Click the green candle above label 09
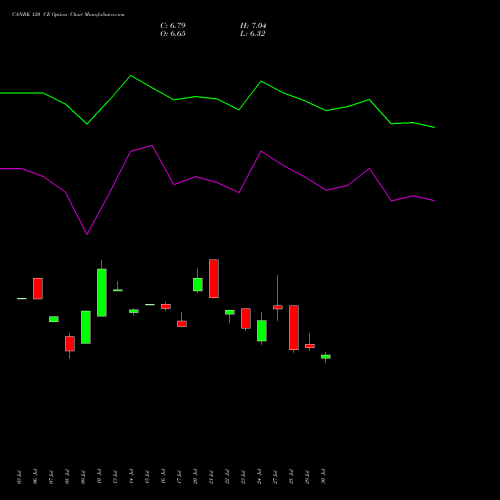The width and height of the screenshot is (500, 500). click(x=86, y=327)
